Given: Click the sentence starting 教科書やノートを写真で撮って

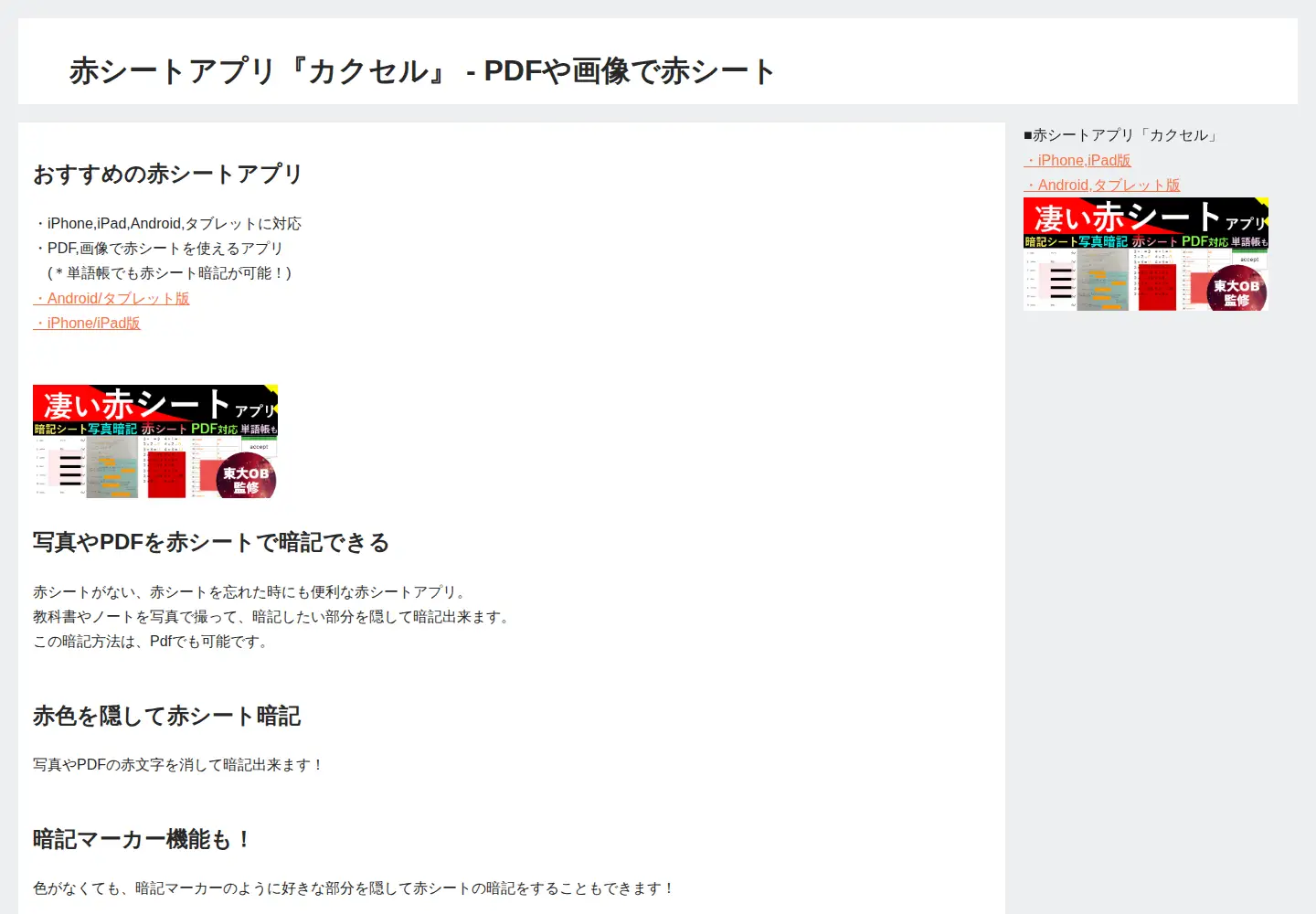Looking at the screenshot, I should tap(274, 617).
